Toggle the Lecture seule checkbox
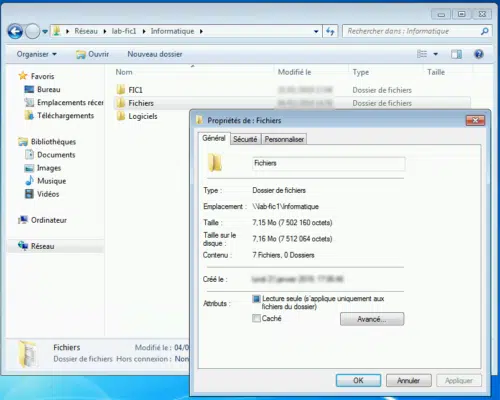The width and height of the screenshot is (500, 400). point(256,299)
